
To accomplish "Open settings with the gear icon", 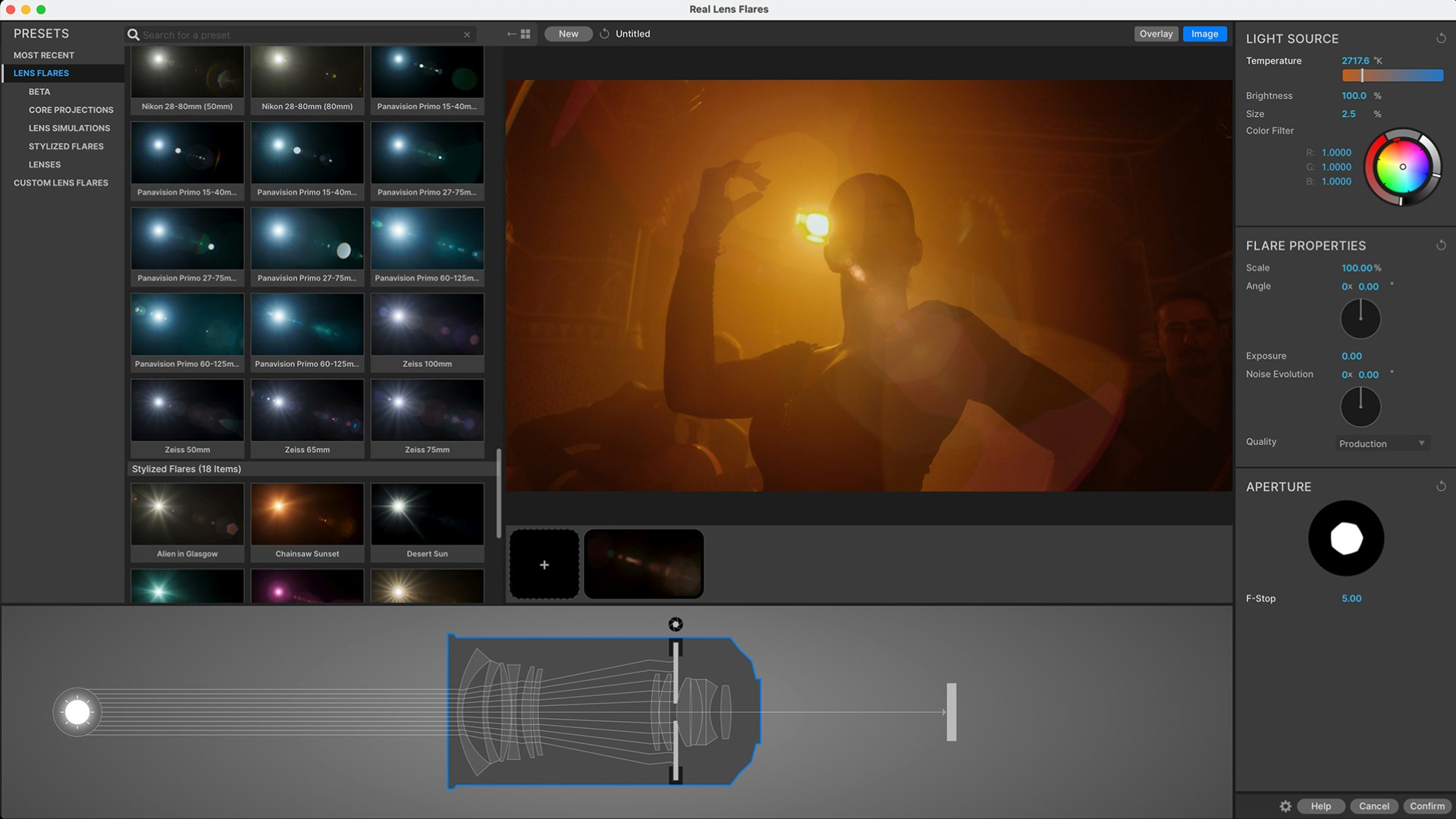I will click(x=1285, y=806).
